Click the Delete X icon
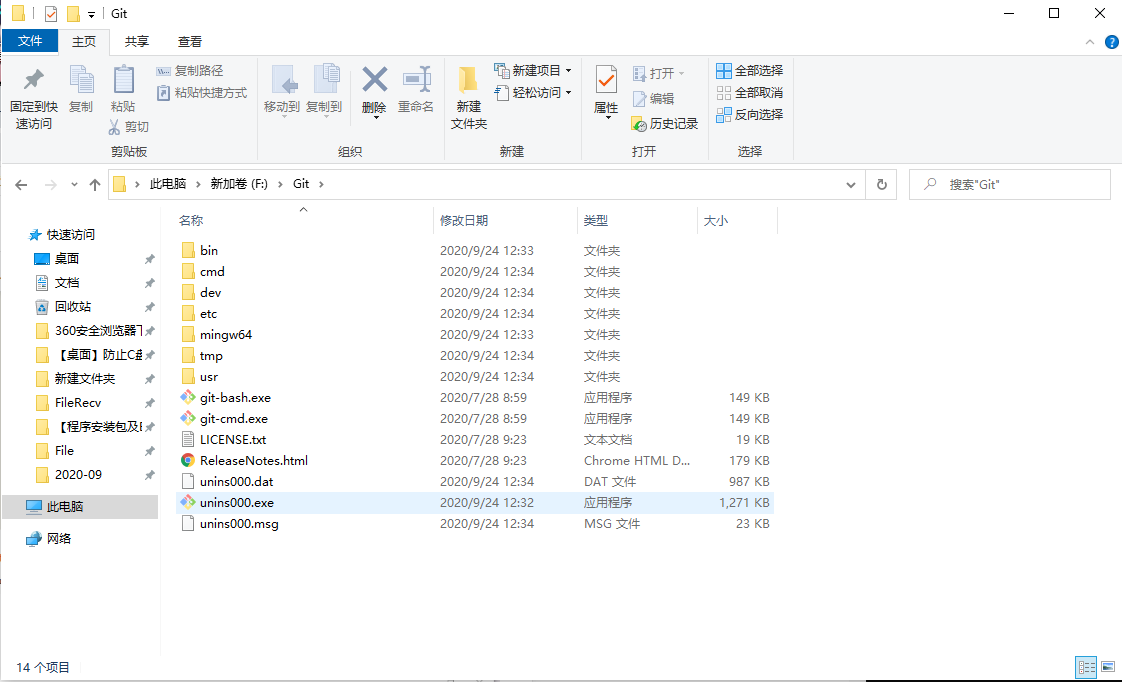Screen dimensions: 1122x682 374,79
